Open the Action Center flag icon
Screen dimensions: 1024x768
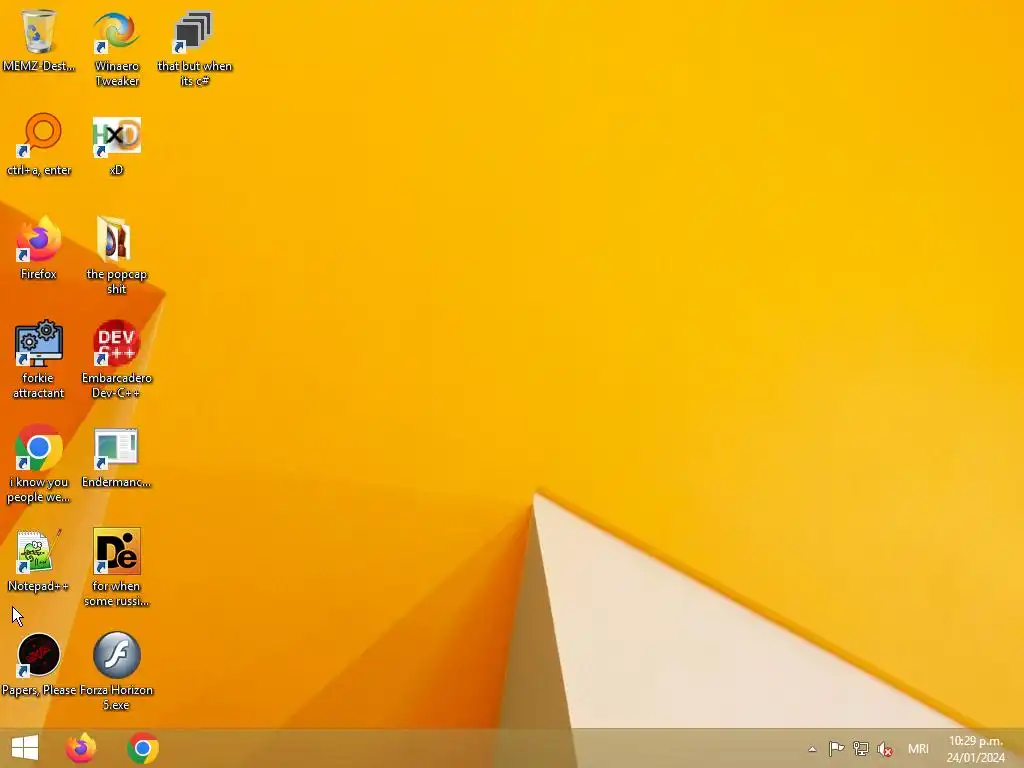coord(836,749)
